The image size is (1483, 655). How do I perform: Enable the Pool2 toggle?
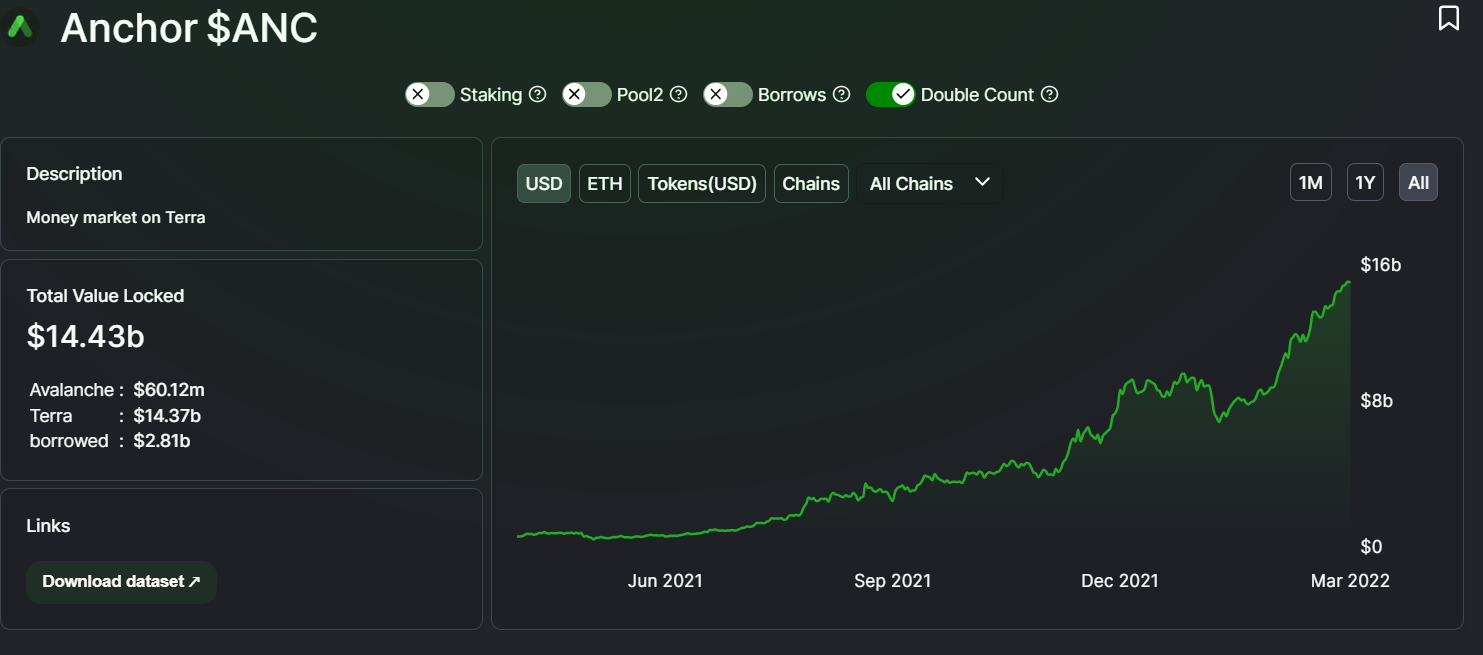586,94
